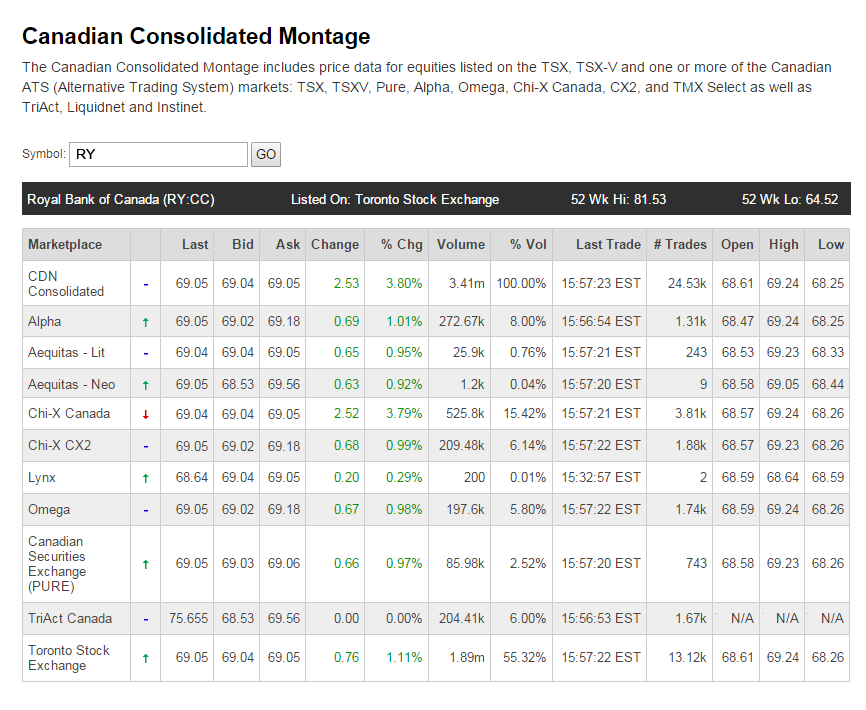Click the red down arrow for Chi-X Canada
Viewport: 866px width, 710px height.
(x=146, y=414)
